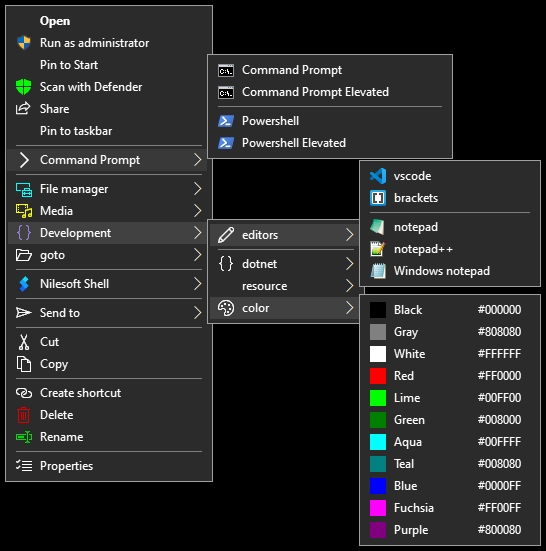The height and width of the screenshot is (551, 546).
Task: Expand the resource submenu arrow
Action: [349, 286]
